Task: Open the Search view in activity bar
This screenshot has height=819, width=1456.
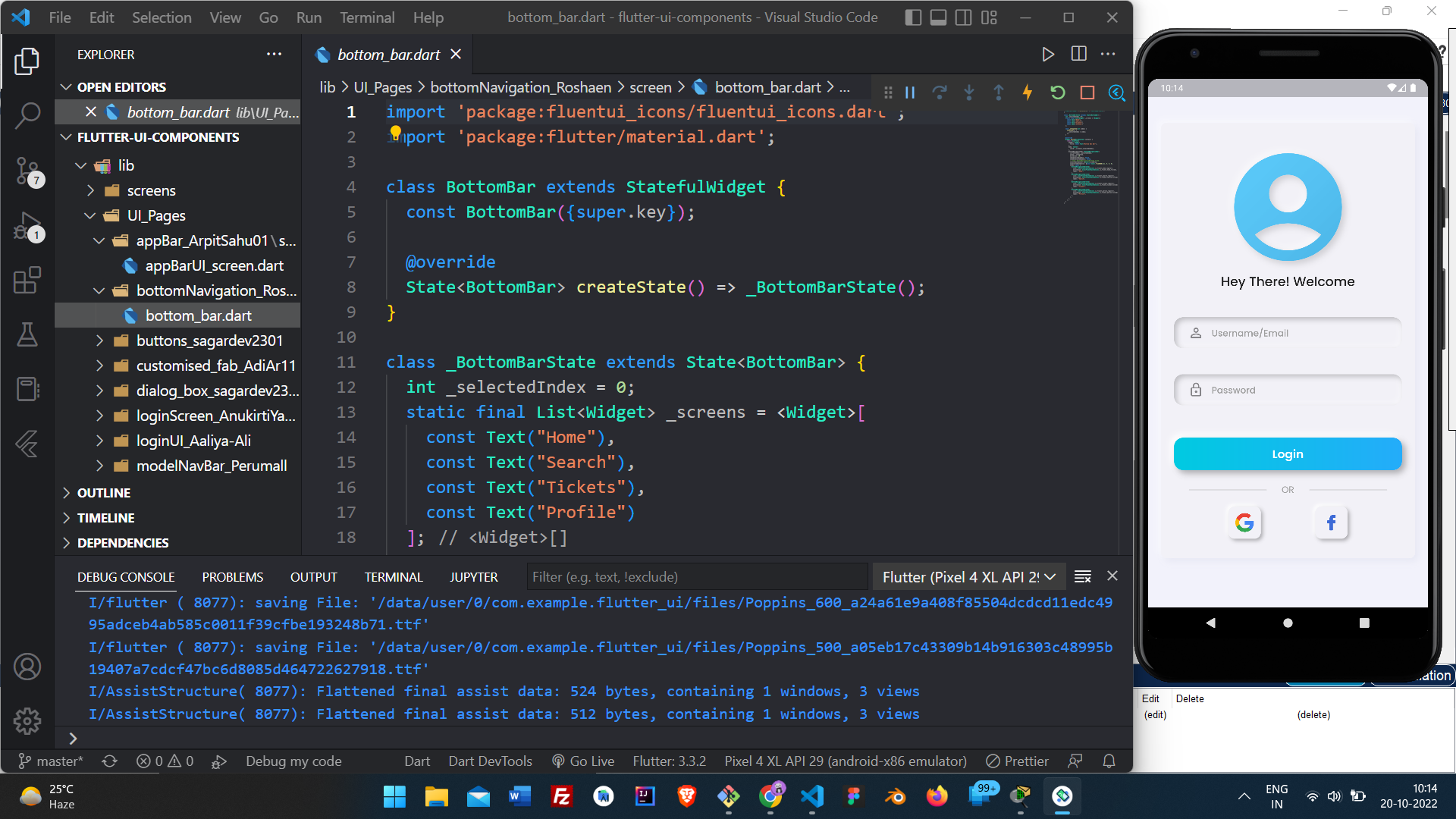Action: tap(27, 116)
